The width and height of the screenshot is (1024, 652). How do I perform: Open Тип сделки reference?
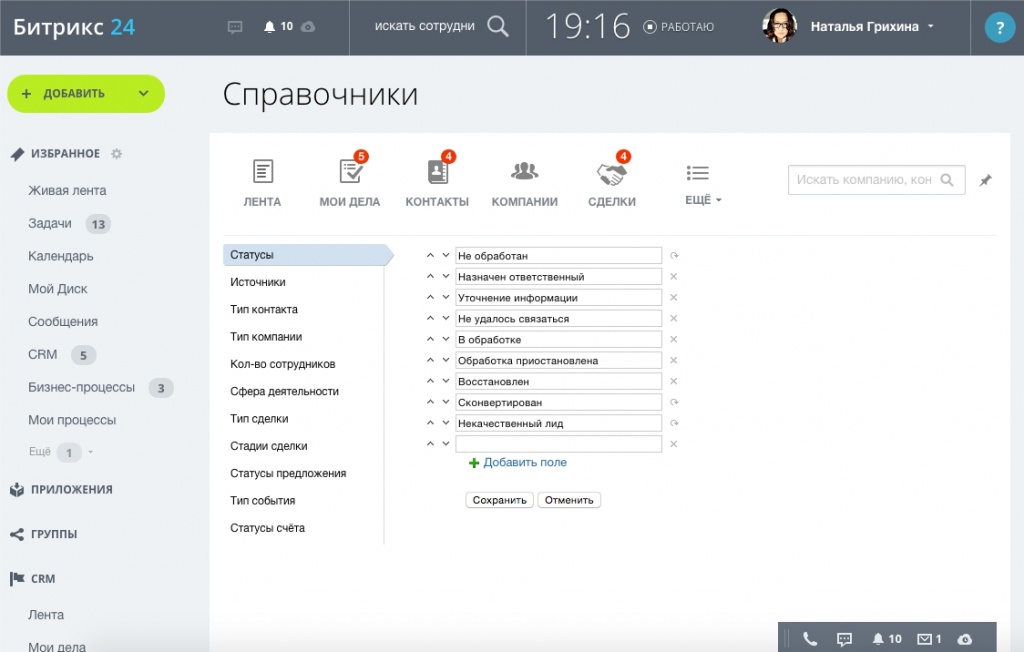click(259, 419)
